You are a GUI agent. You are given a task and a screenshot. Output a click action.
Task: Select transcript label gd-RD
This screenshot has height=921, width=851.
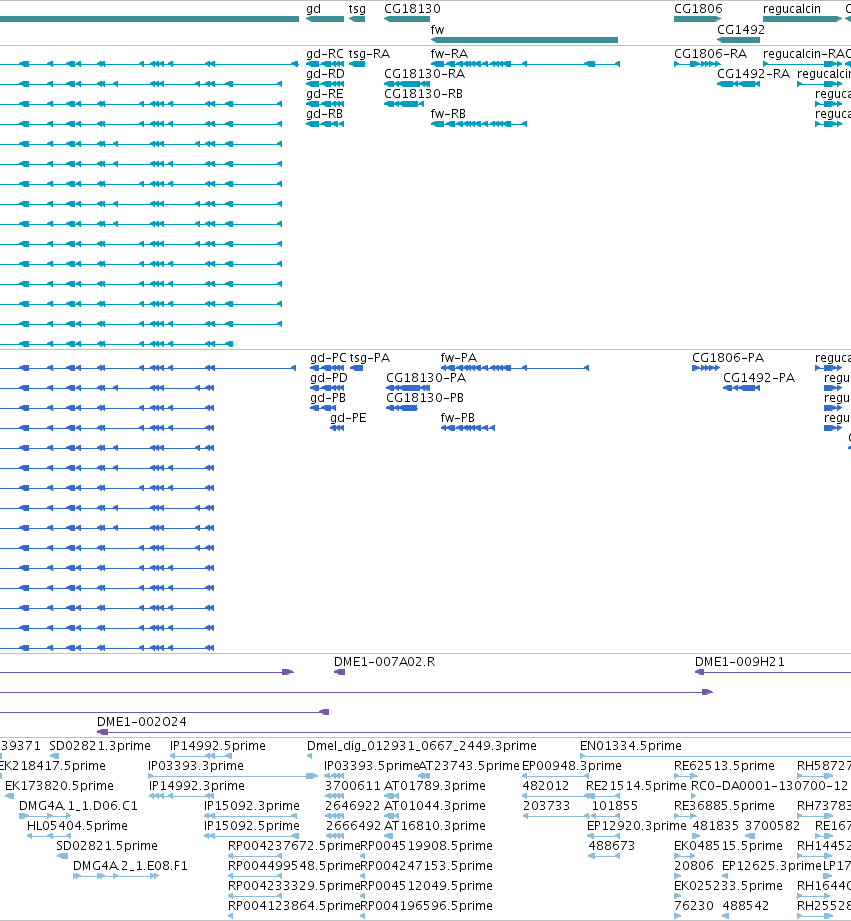tap(325, 74)
